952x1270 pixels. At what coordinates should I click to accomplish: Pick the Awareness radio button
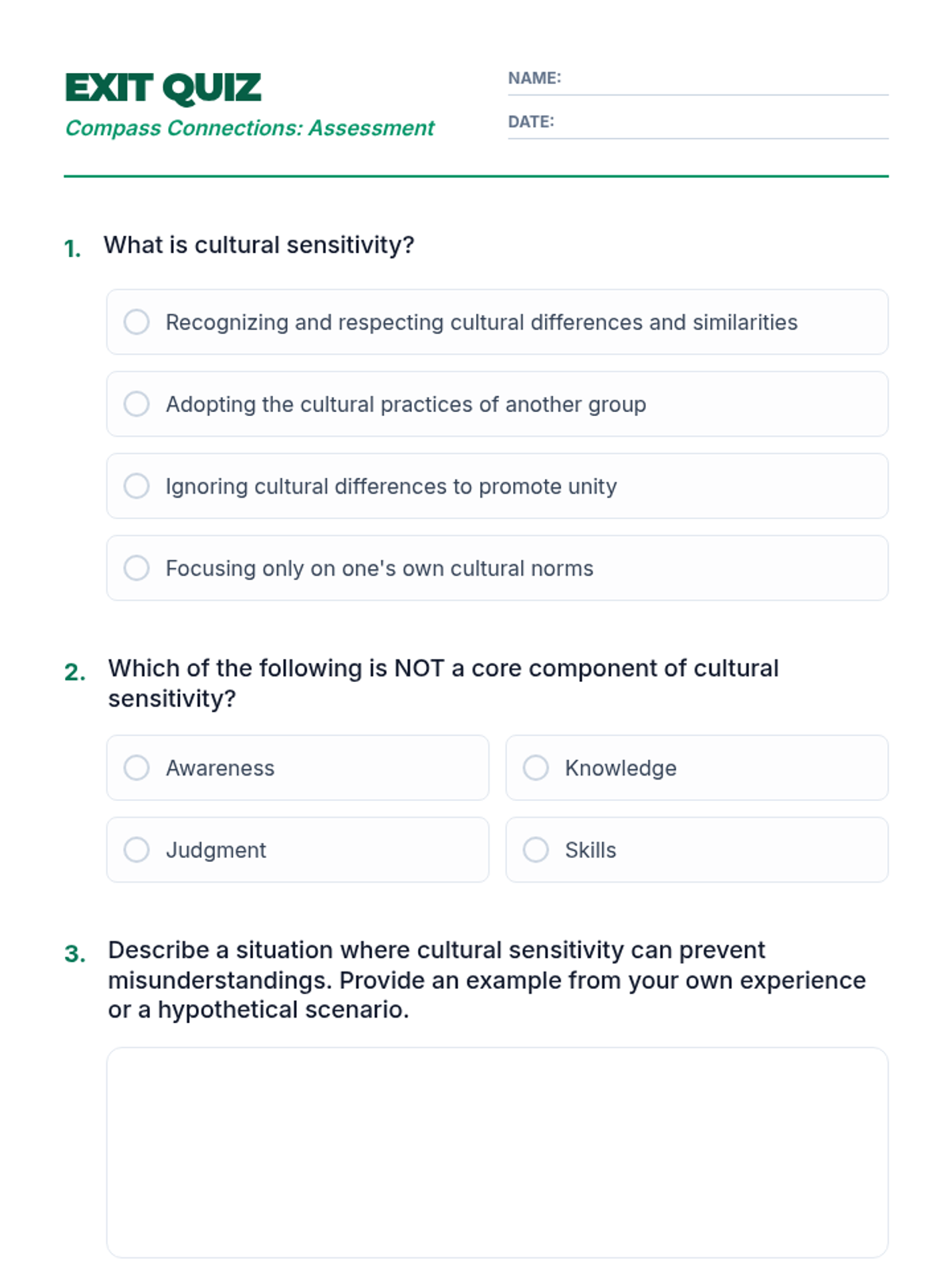coord(136,768)
